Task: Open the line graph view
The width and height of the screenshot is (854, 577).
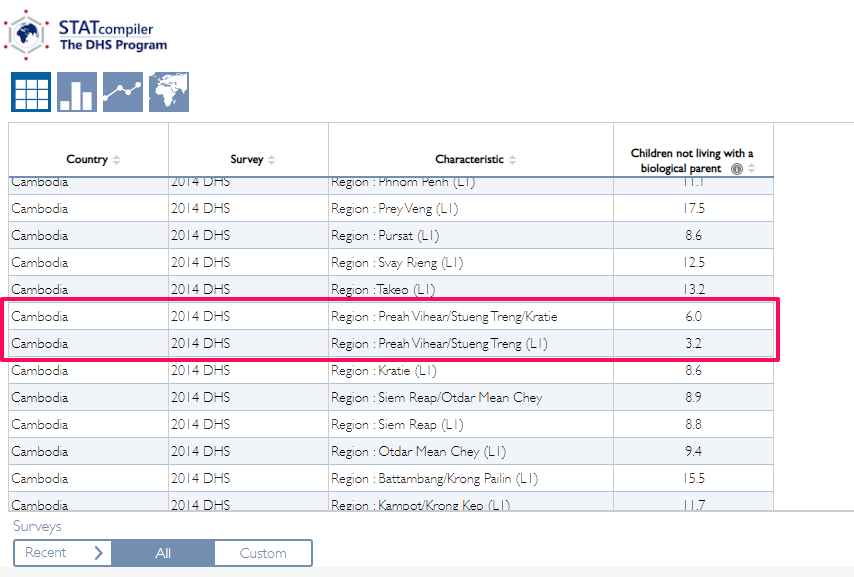Action: coord(123,92)
